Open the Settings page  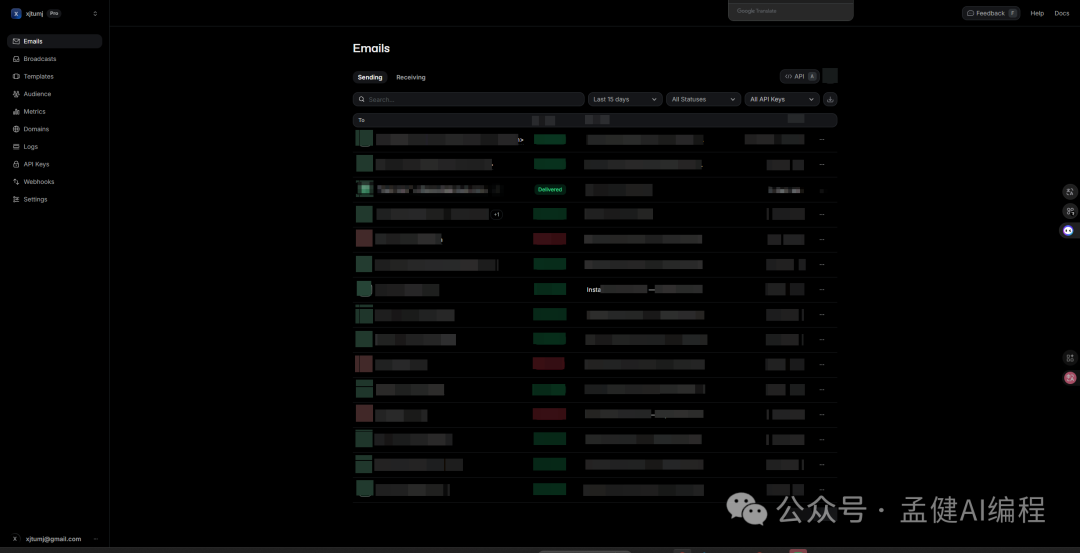click(36, 199)
